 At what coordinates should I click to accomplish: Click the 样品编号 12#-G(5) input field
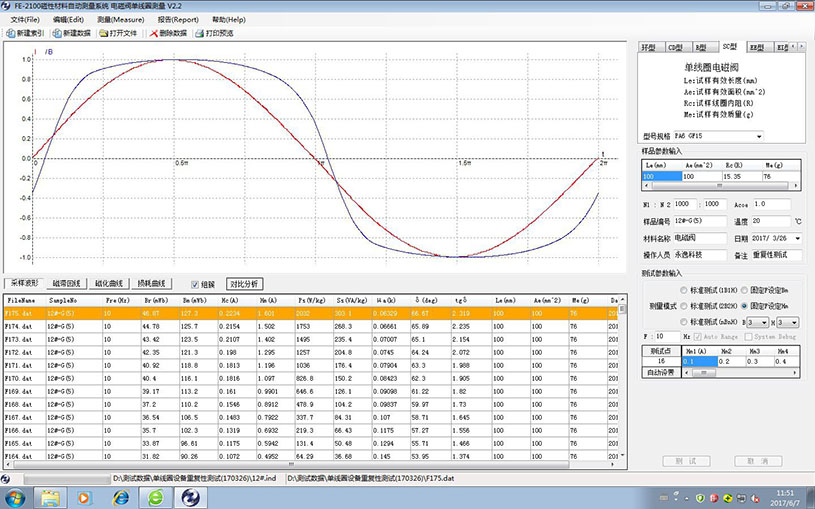[700, 221]
